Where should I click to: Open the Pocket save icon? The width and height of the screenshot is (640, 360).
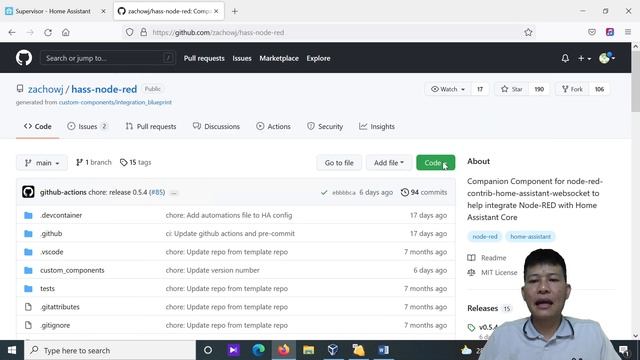pyautogui.click(x=592, y=32)
